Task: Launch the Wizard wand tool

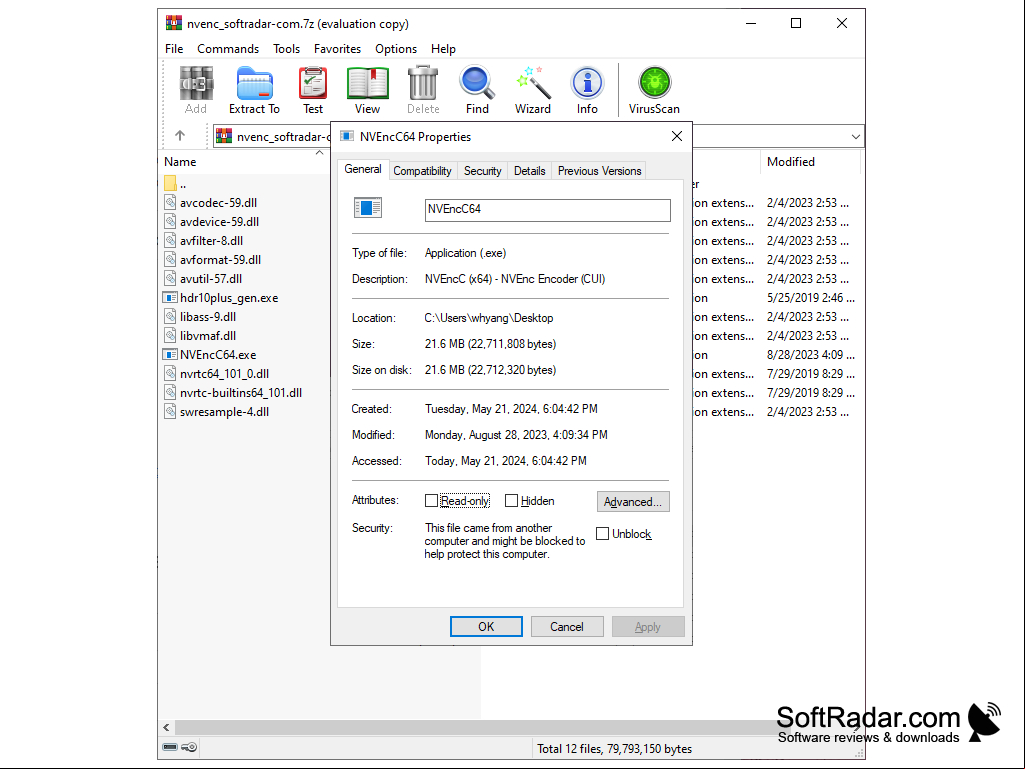Action: tap(533, 90)
